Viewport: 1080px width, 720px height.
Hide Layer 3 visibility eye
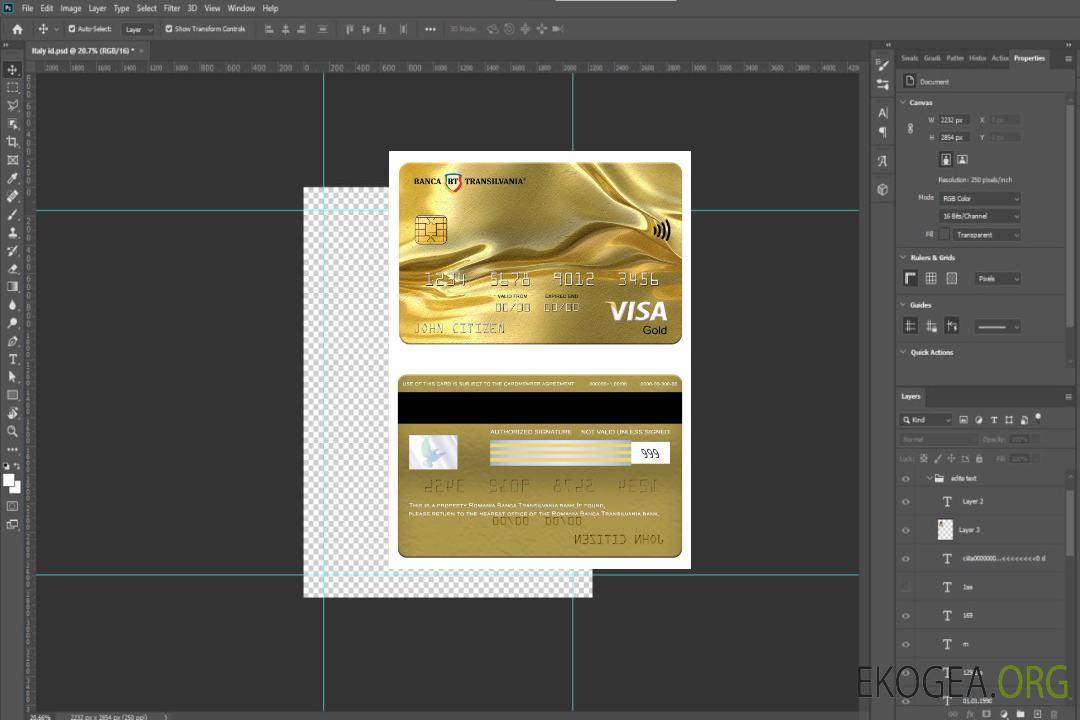click(906, 531)
